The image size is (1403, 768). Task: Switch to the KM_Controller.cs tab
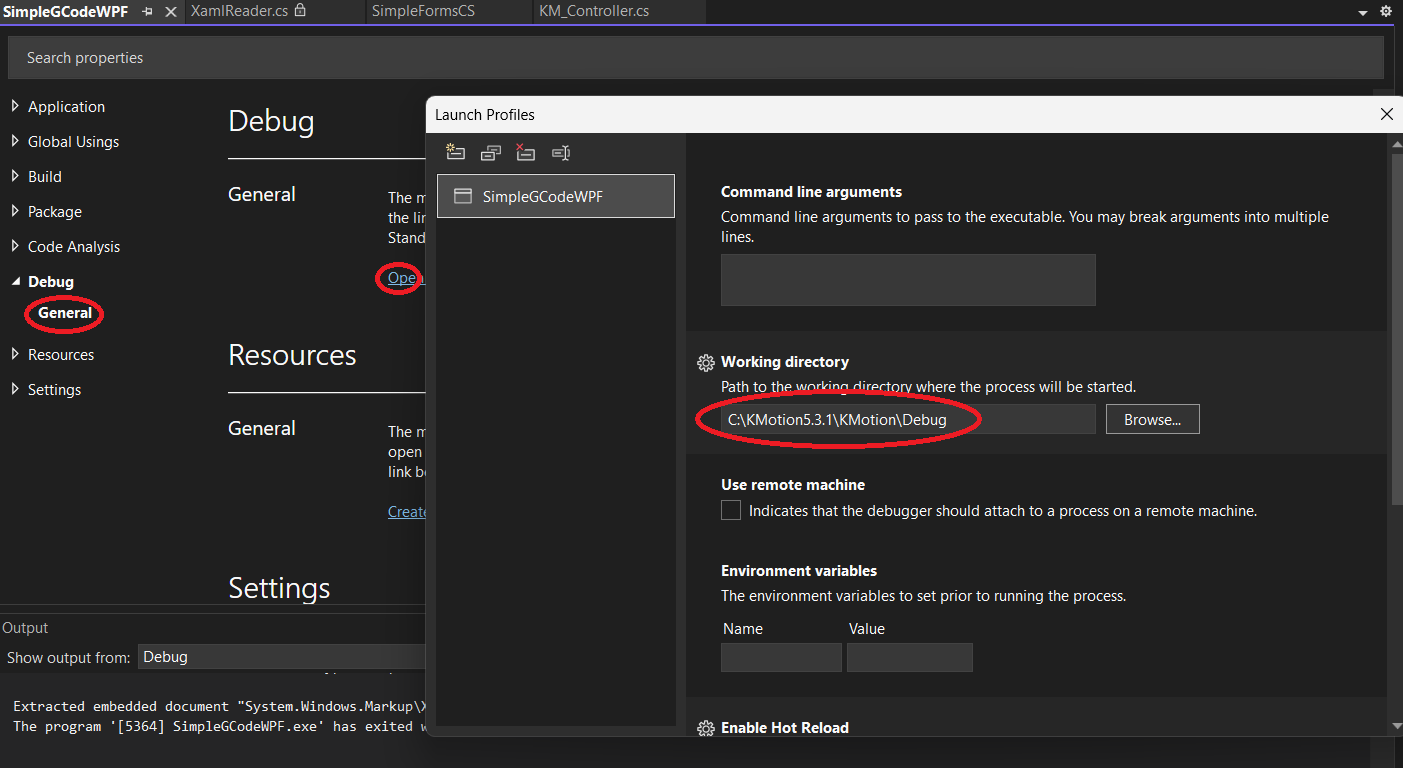(x=593, y=12)
